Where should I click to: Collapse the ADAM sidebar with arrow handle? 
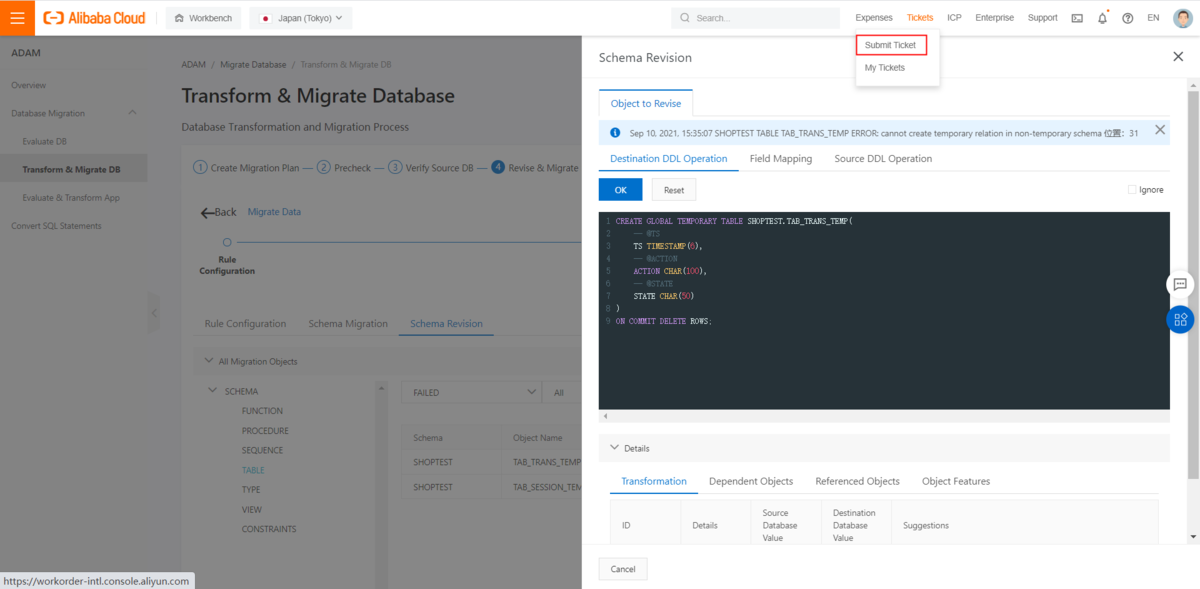click(153, 313)
